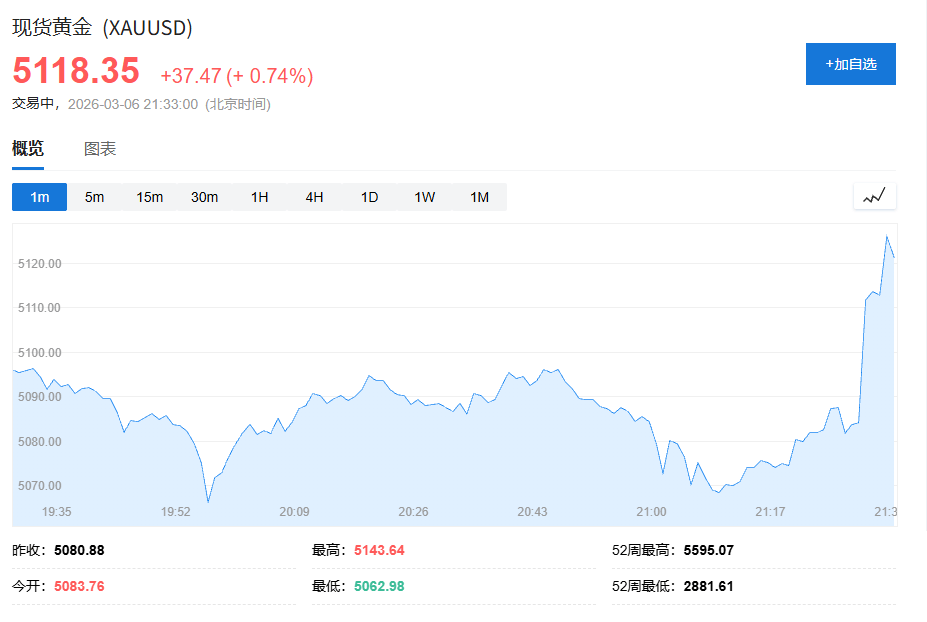
Task: Switch chart to 15m interval
Action: tap(149, 197)
